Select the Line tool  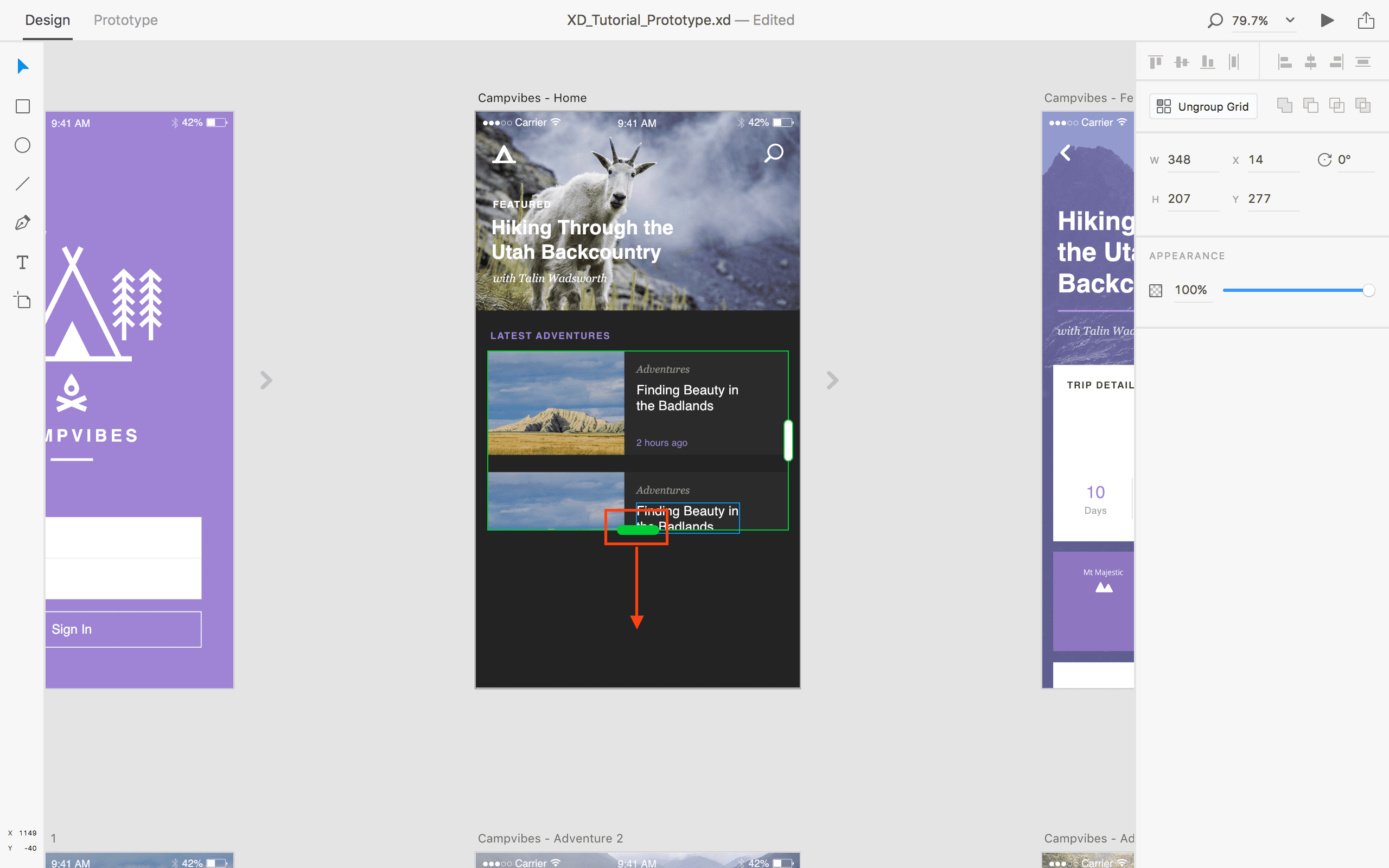pyautogui.click(x=22, y=184)
